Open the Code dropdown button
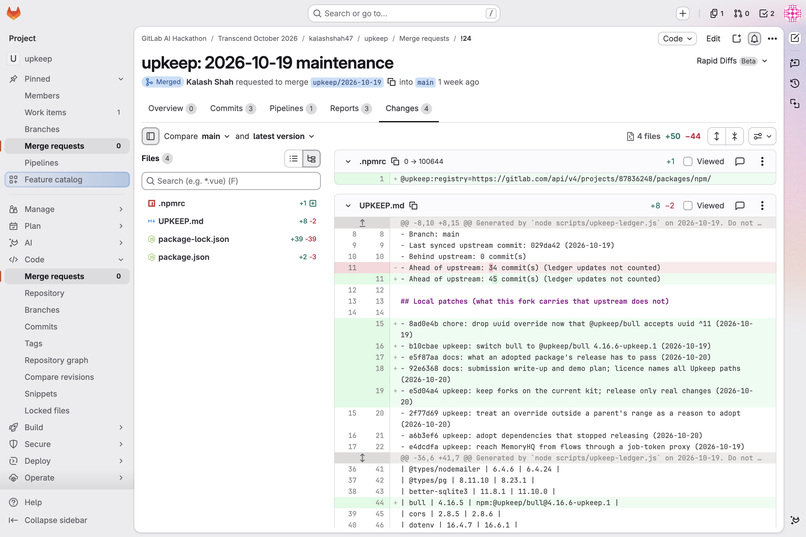Image resolution: width=806 pixels, height=537 pixels. point(677,39)
